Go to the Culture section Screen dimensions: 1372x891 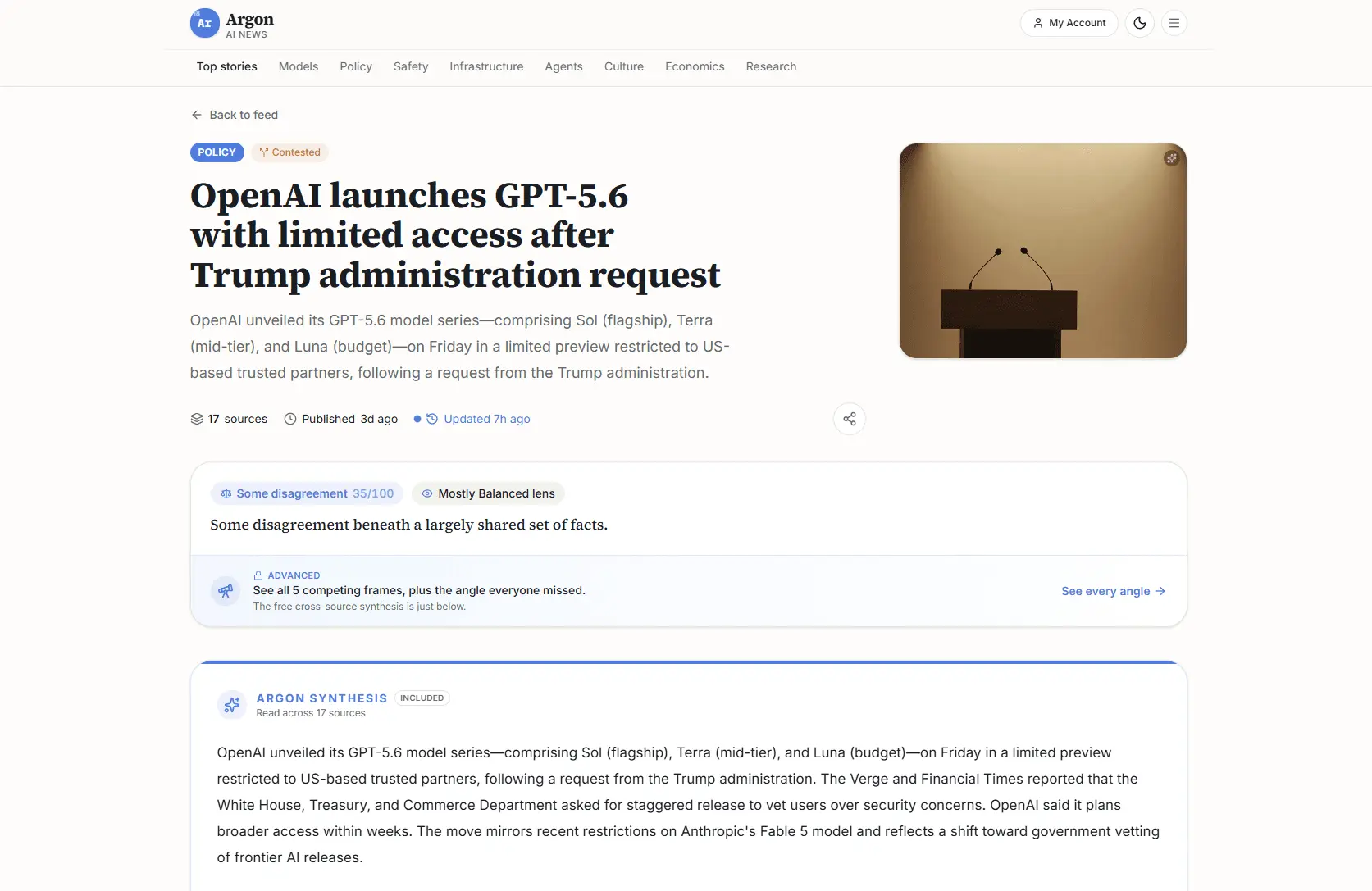[624, 66]
